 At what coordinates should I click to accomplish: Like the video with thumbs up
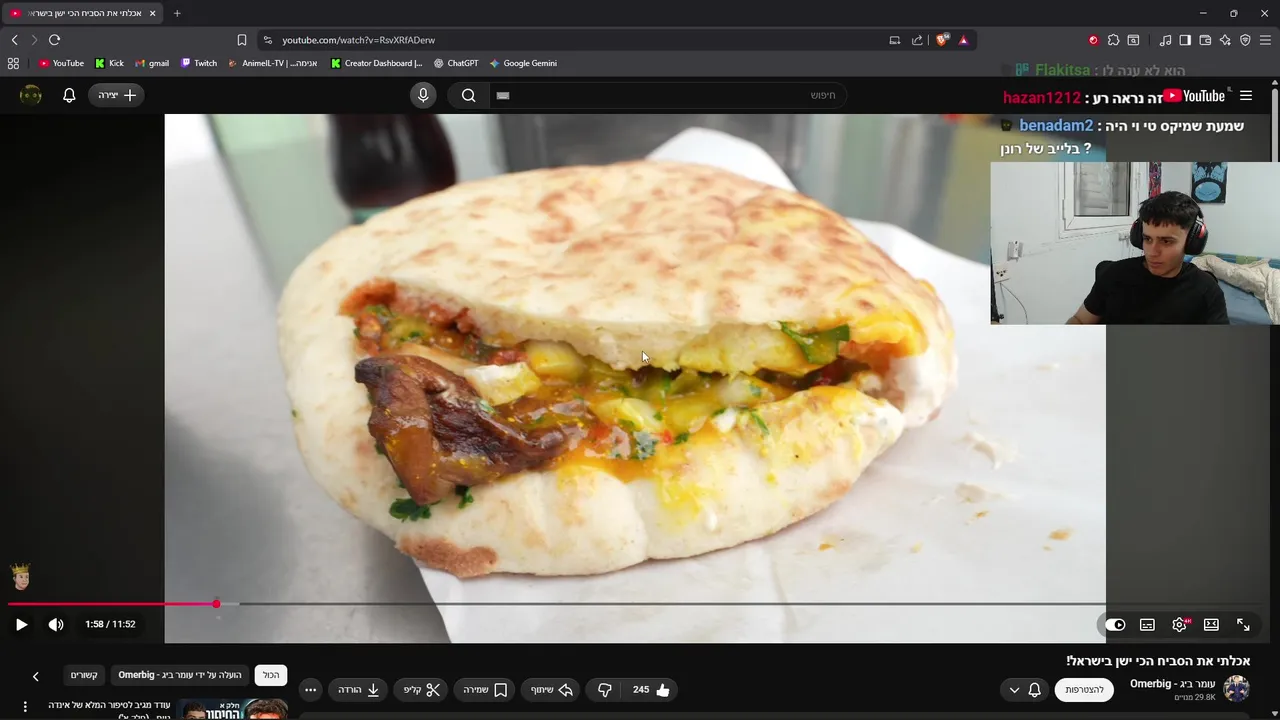652,690
